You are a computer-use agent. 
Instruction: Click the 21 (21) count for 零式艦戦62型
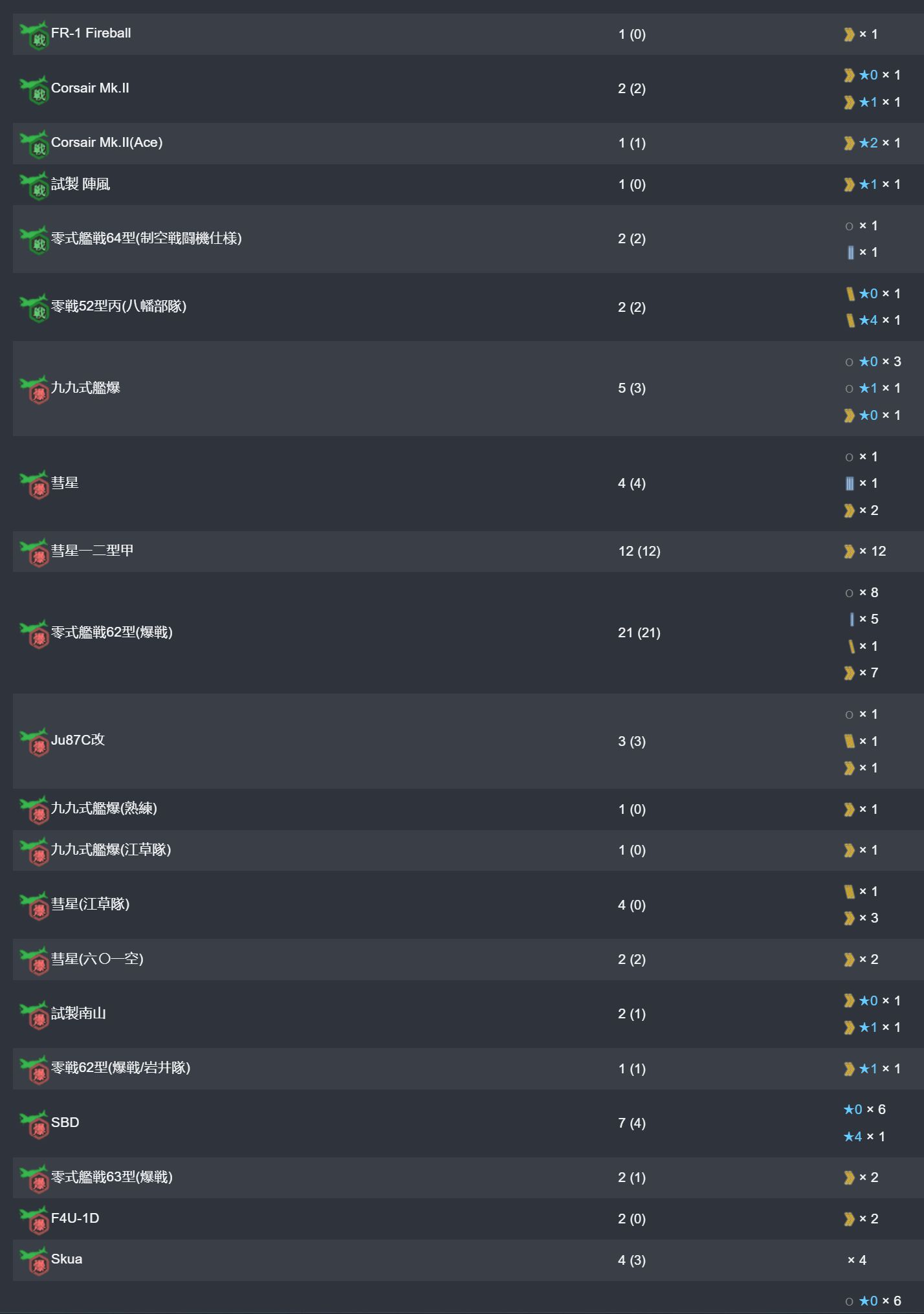click(x=639, y=633)
